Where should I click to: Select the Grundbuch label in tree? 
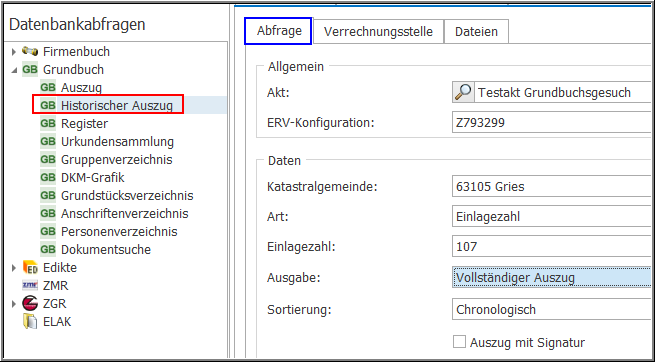coord(74,69)
